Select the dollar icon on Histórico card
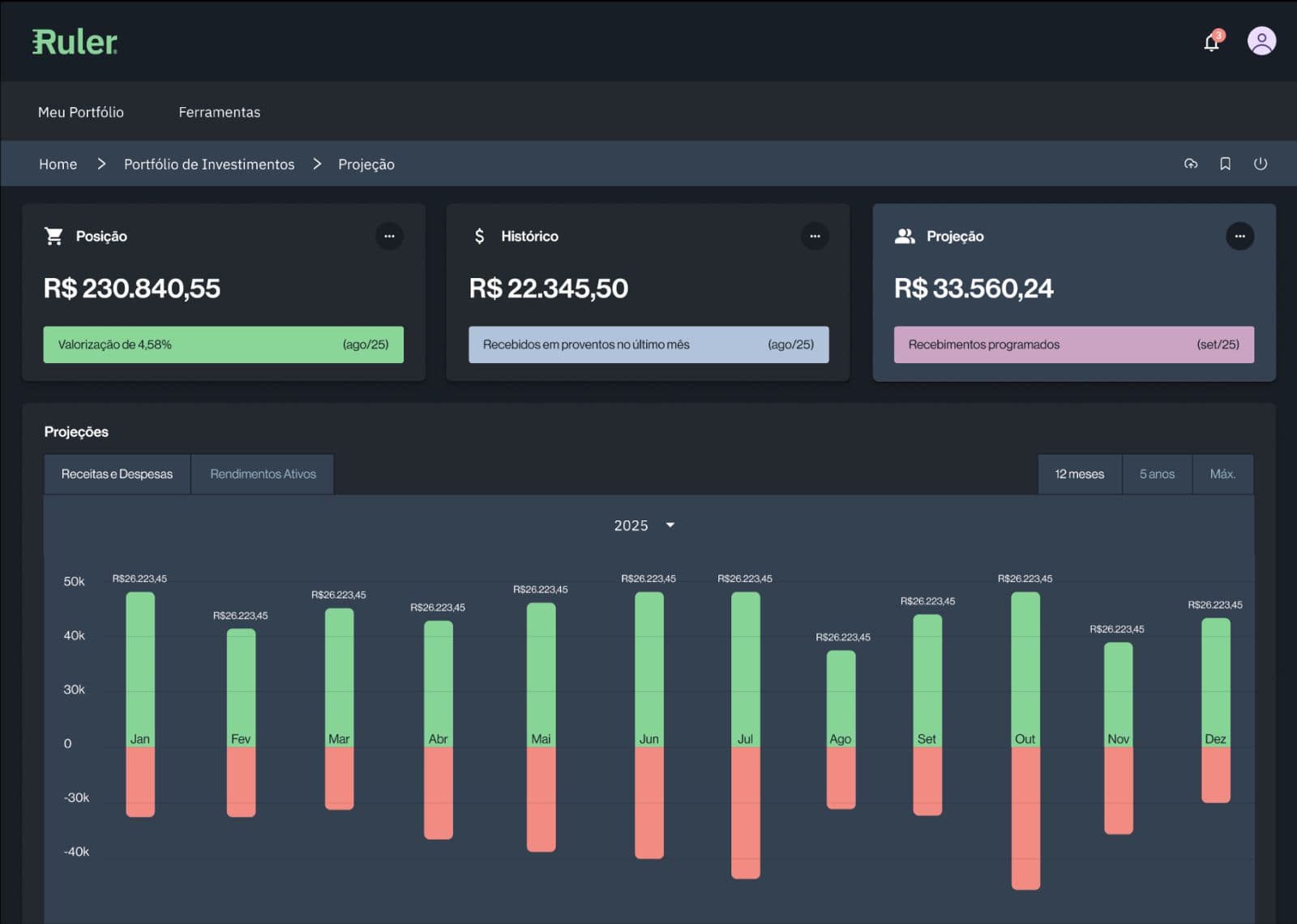The height and width of the screenshot is (924, 1297). click(x=479, y=236)
